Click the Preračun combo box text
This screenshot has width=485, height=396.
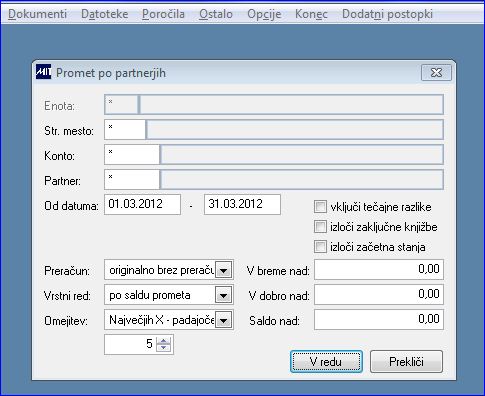[161, 270]
